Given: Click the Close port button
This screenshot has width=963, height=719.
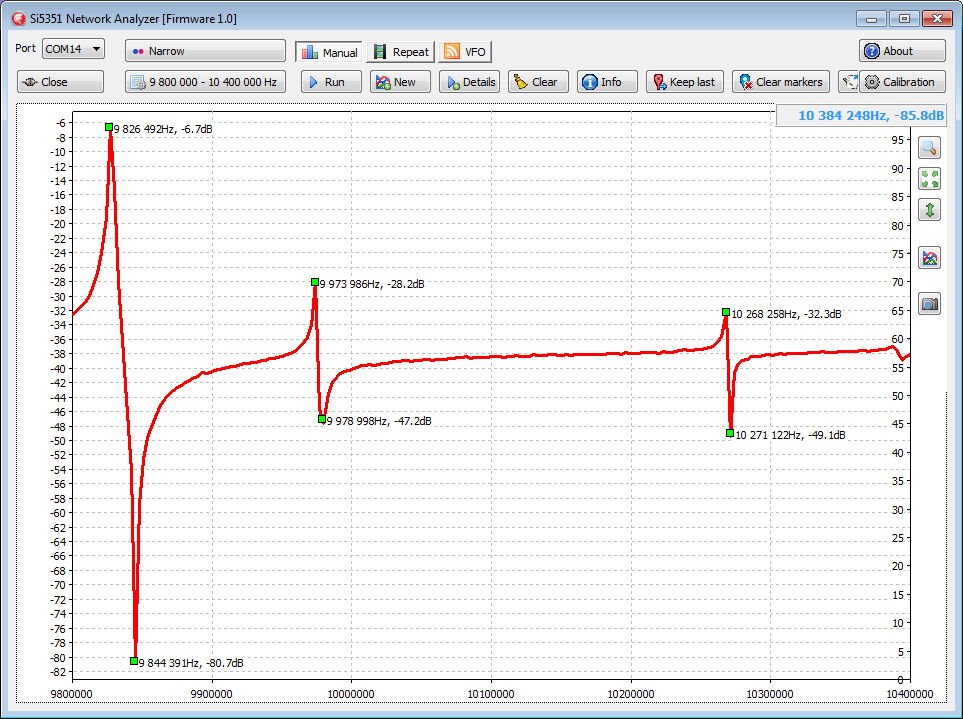Looking at the screenshot, I should 60,82.
